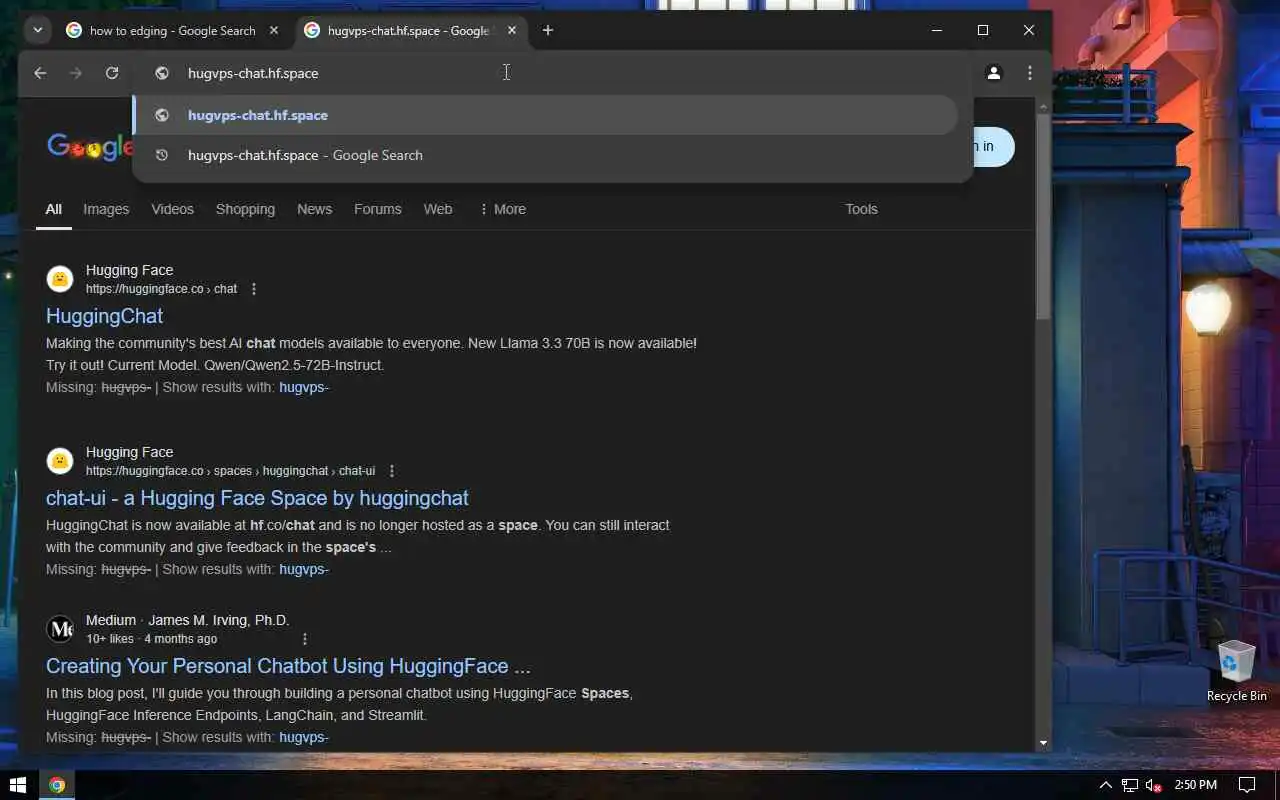
Task: Show results with hugvps- under chat-ui
Action: tap(304, 569)
